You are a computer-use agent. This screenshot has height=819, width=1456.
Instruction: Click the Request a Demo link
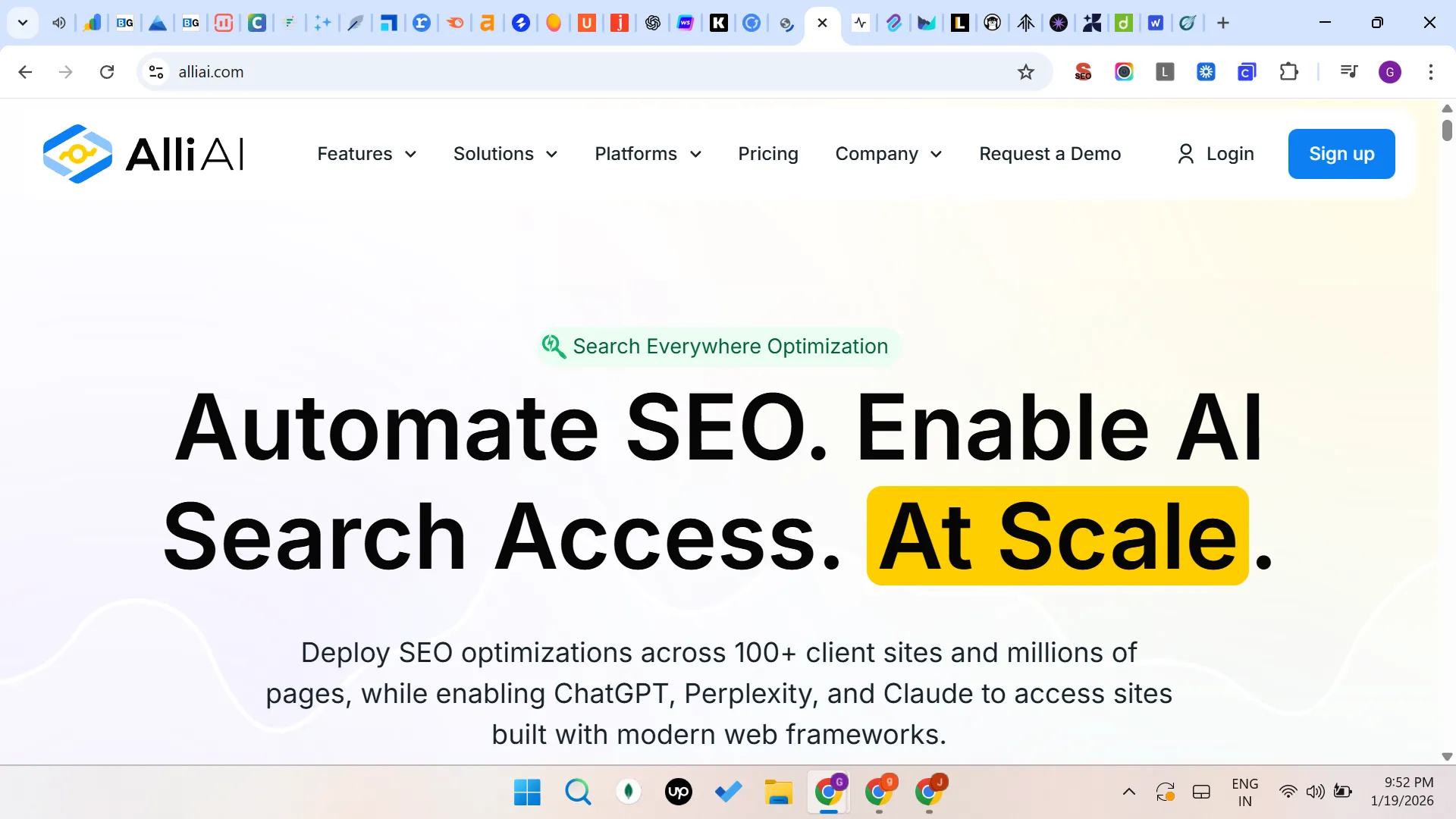(x=1050, y=154)
